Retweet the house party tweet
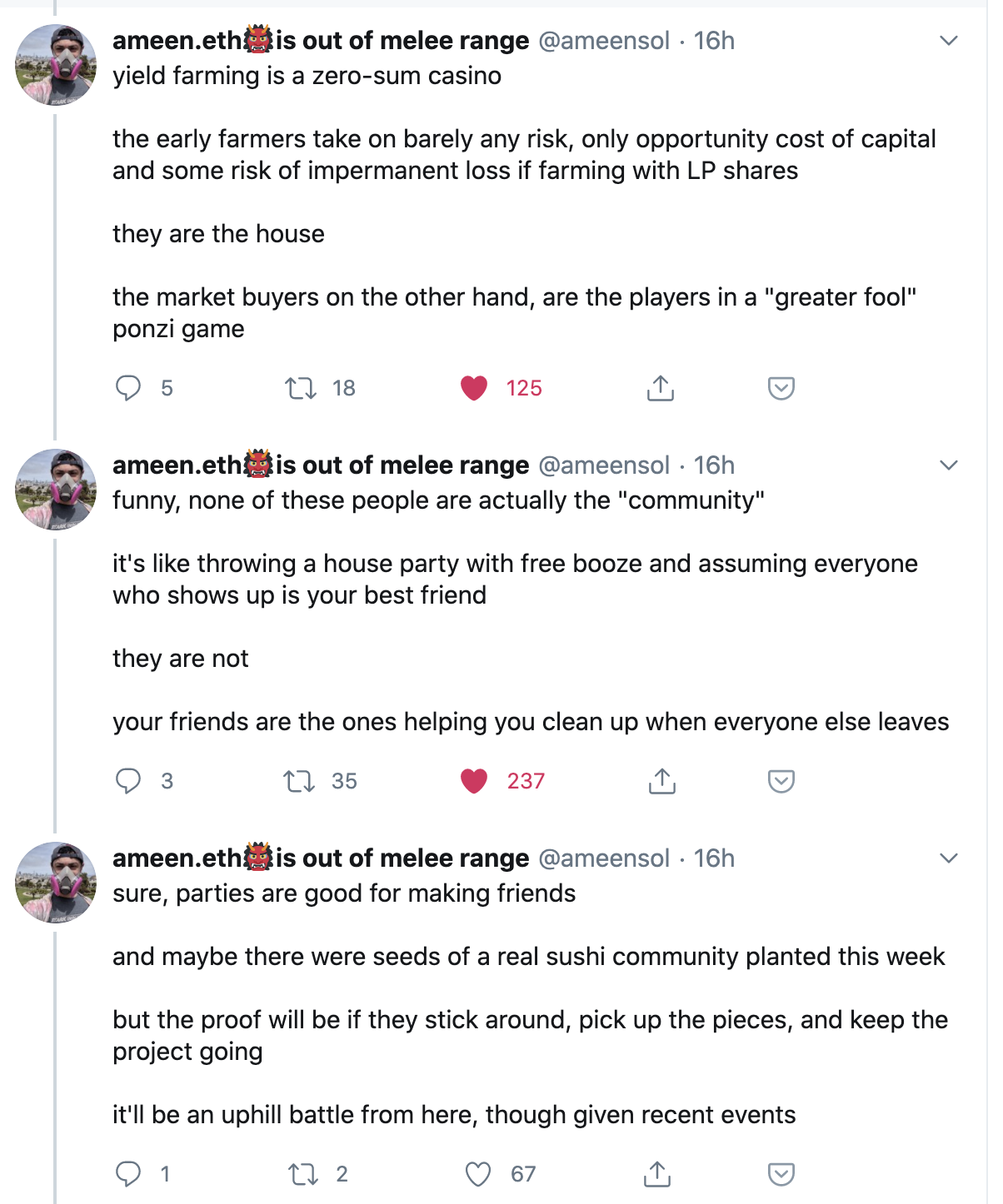The width and height of the screenshot is (1003, 1204). click(299, 781)
